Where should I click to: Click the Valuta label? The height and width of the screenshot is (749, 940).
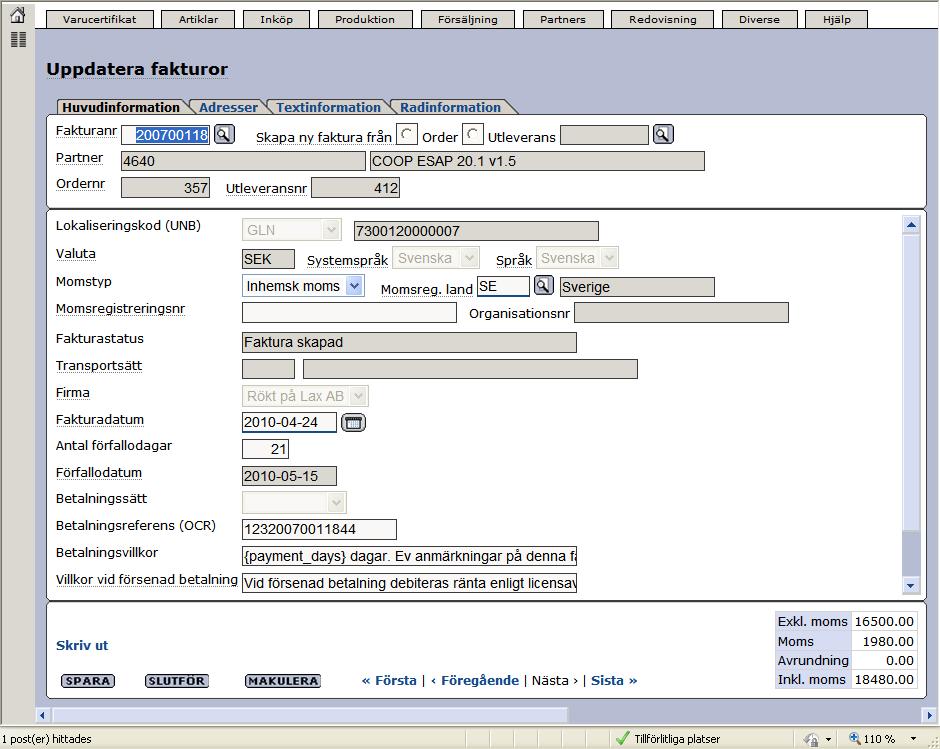[76, 254]
